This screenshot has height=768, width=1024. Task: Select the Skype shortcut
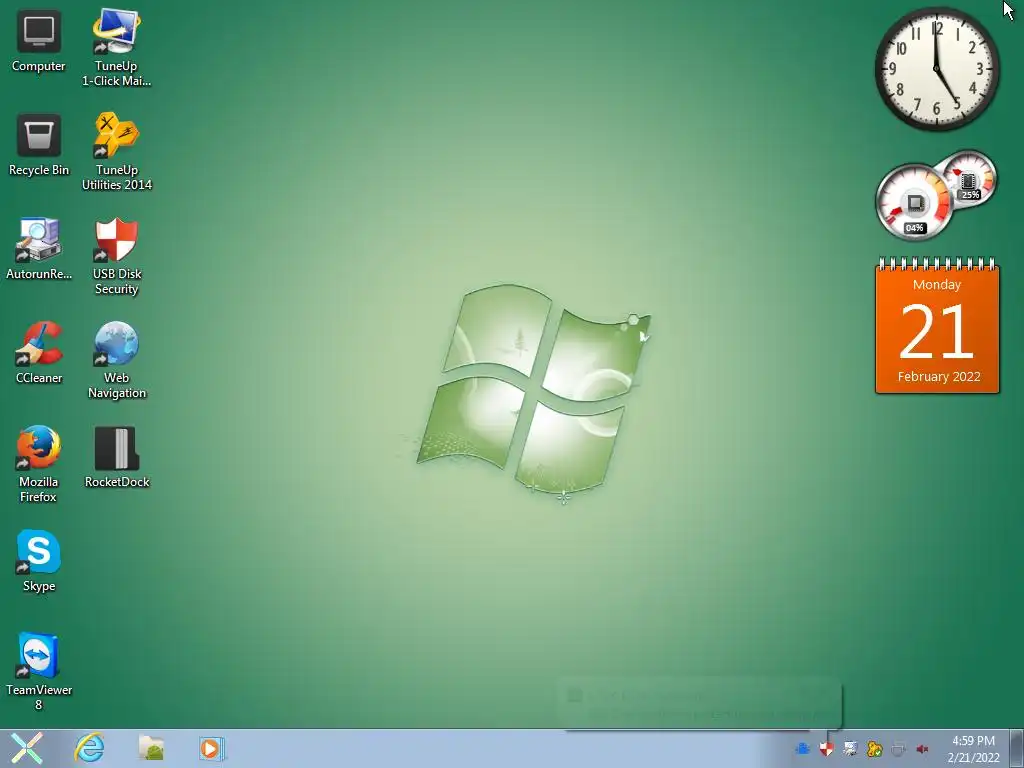click(x=39, y=561)
